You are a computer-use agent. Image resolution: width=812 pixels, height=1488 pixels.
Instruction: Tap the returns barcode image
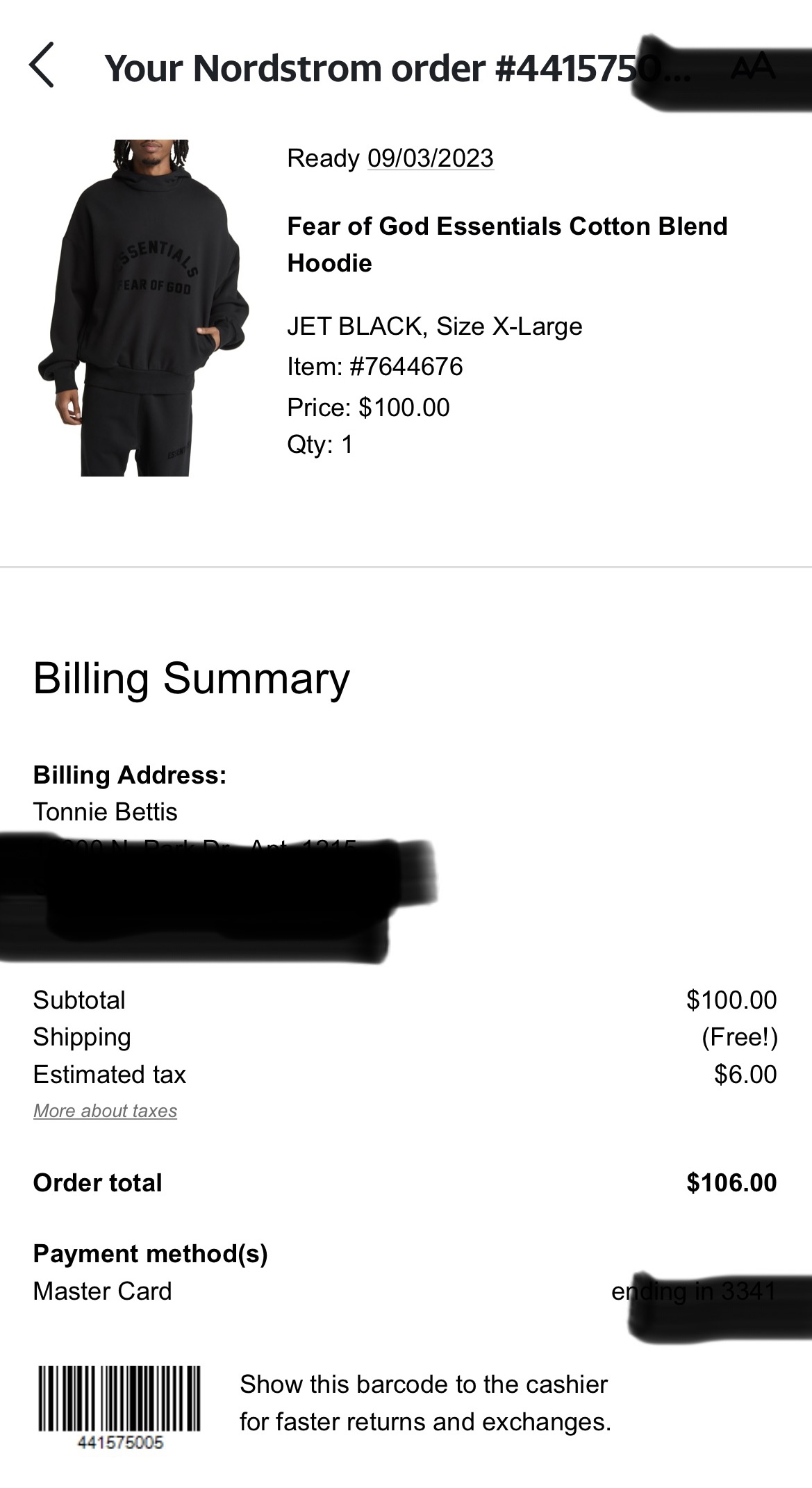pyautogui.click(x=119, y=1398)
